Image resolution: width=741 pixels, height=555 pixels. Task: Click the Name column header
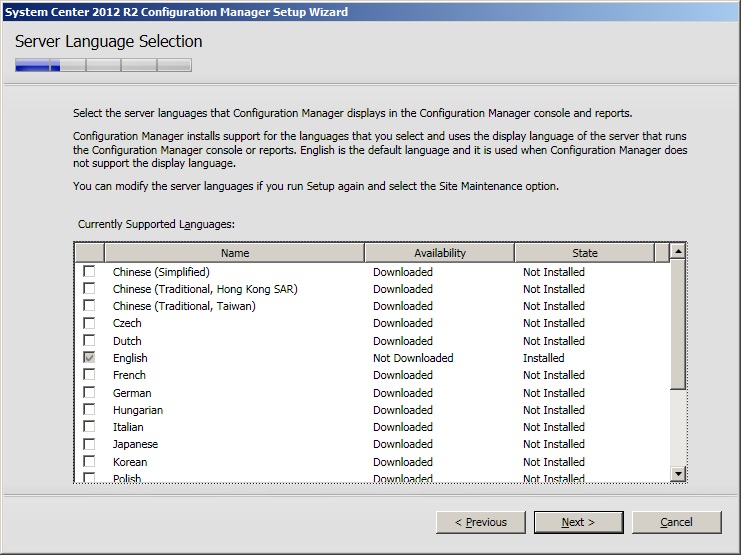[235, 253]
